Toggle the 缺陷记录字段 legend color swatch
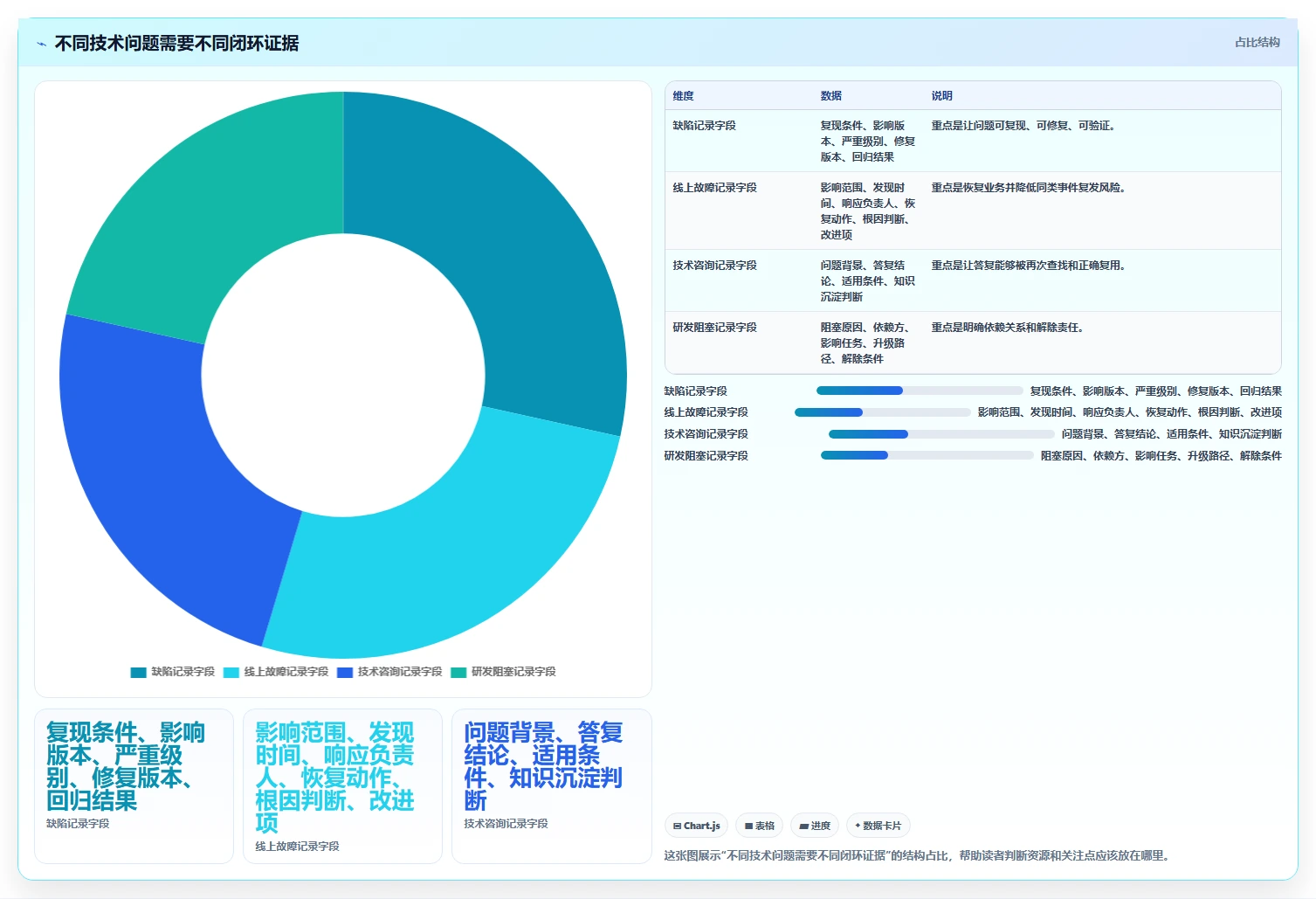1316x899 pixels. click(x=138, y=672)
